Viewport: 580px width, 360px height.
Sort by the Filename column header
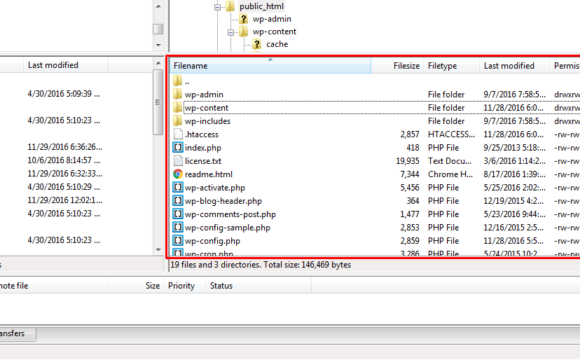[270, 65]
